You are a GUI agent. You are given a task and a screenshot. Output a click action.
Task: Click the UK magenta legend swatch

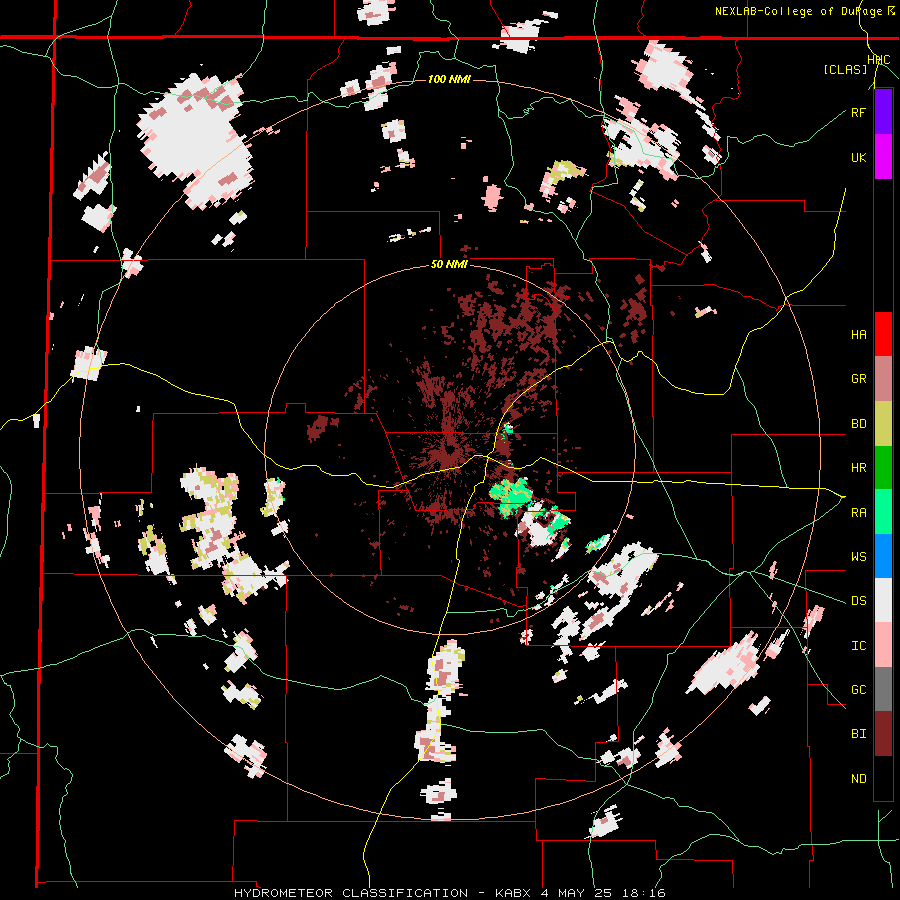click(883, 157)
